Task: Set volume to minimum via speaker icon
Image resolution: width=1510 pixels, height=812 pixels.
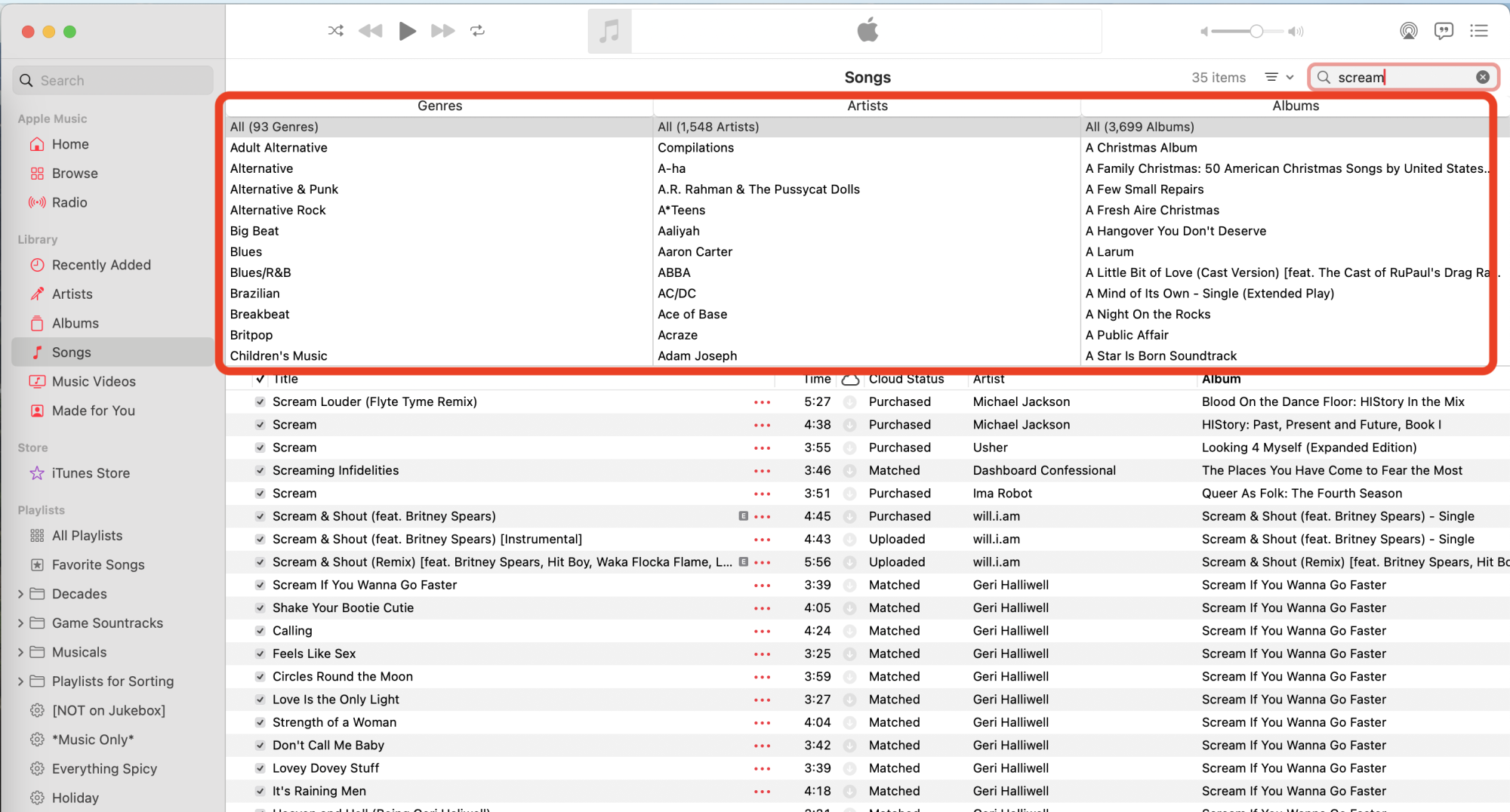Action: 1204,31
